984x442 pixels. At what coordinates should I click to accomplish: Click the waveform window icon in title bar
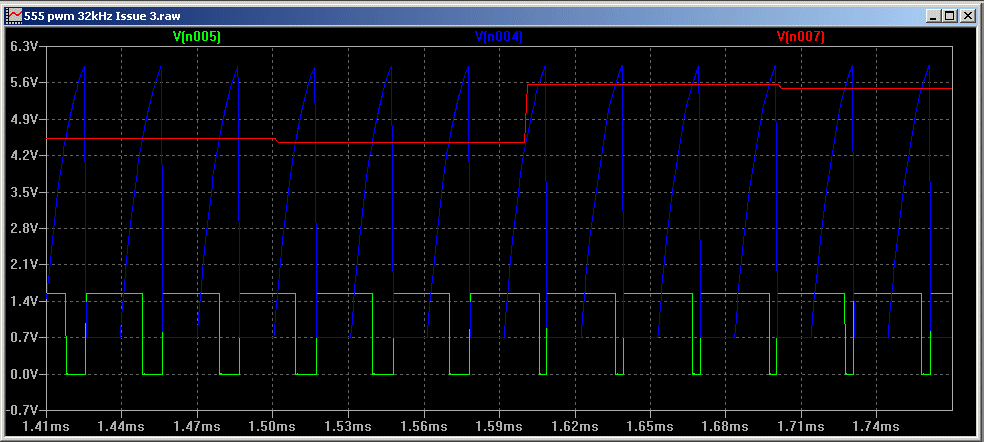tap(15, 16)
